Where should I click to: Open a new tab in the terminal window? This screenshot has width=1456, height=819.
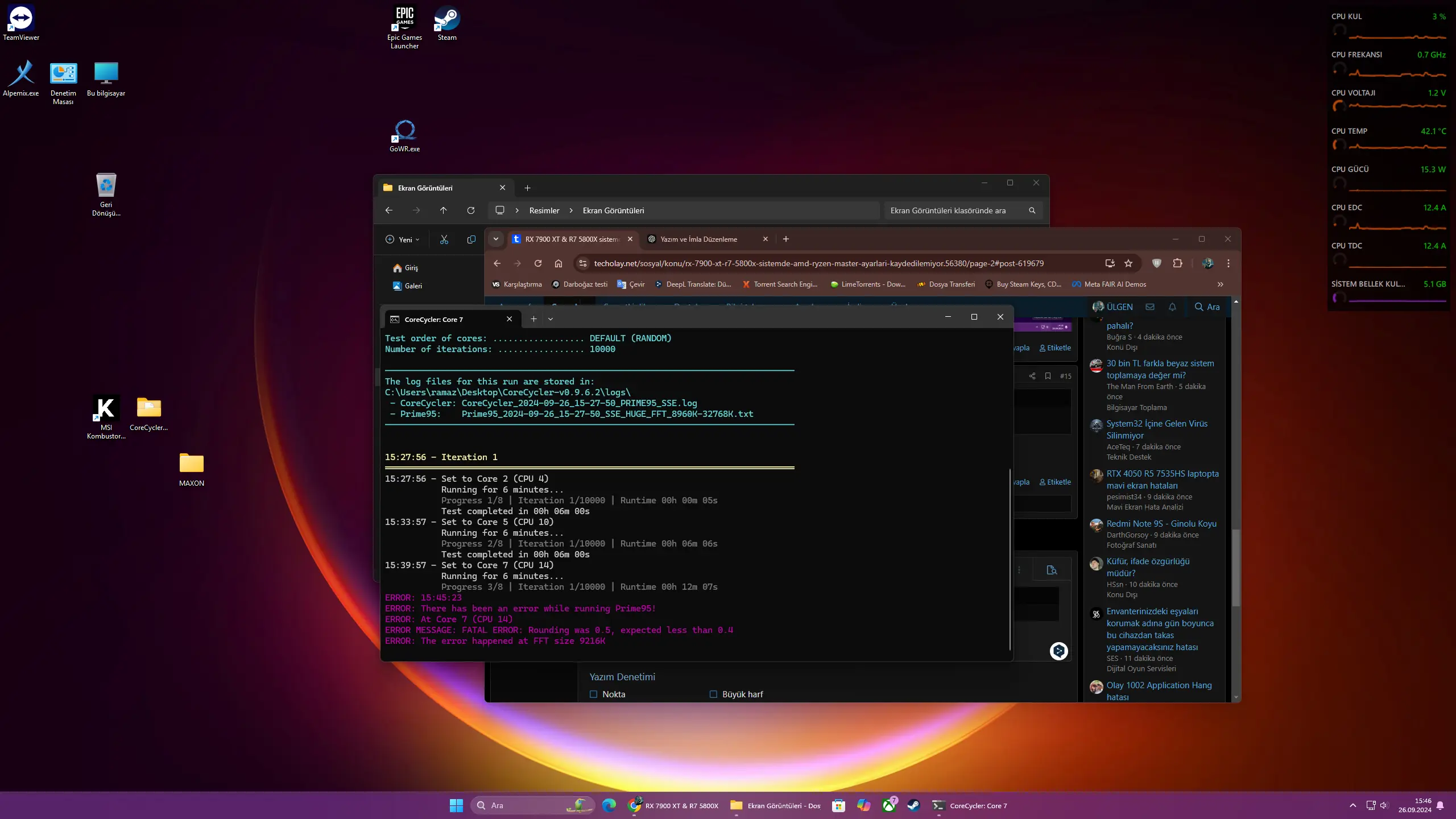533,319
